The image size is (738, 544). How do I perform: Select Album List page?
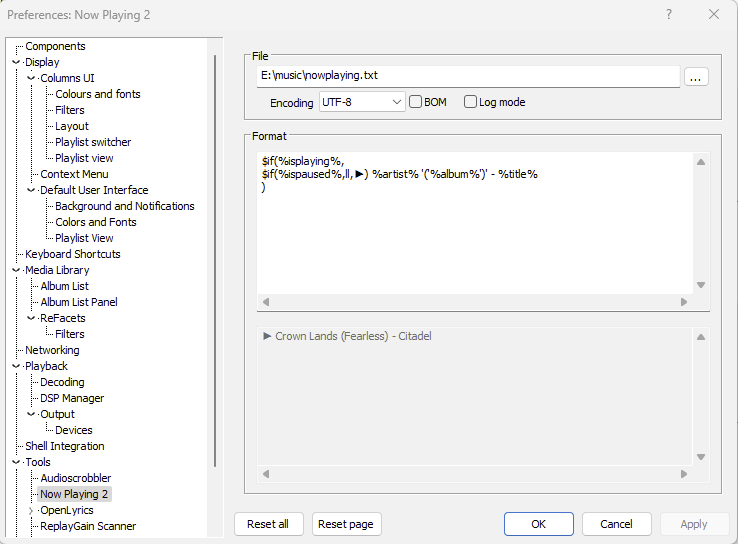[64, 286]
